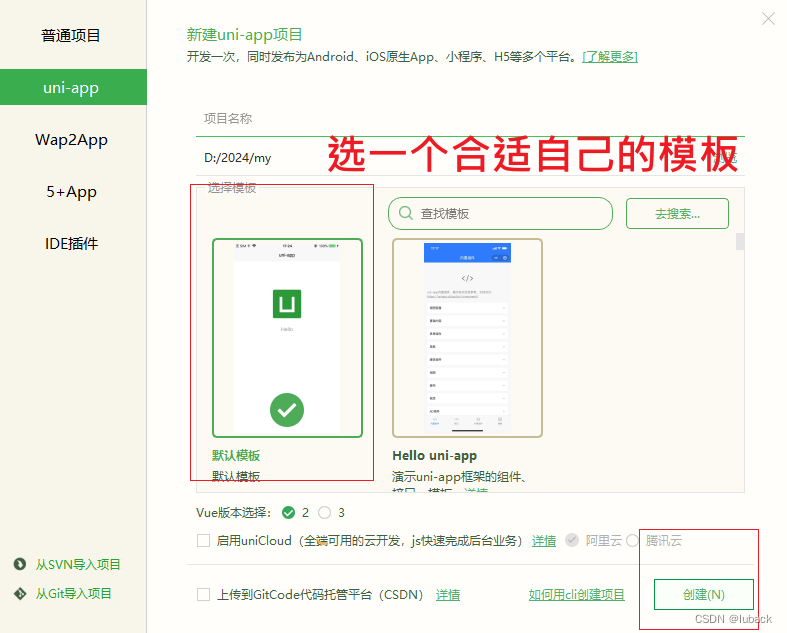The height and width of the screenshot is (633, 787).
Task: Click the 创建(N) button
Action: point(704,594)
